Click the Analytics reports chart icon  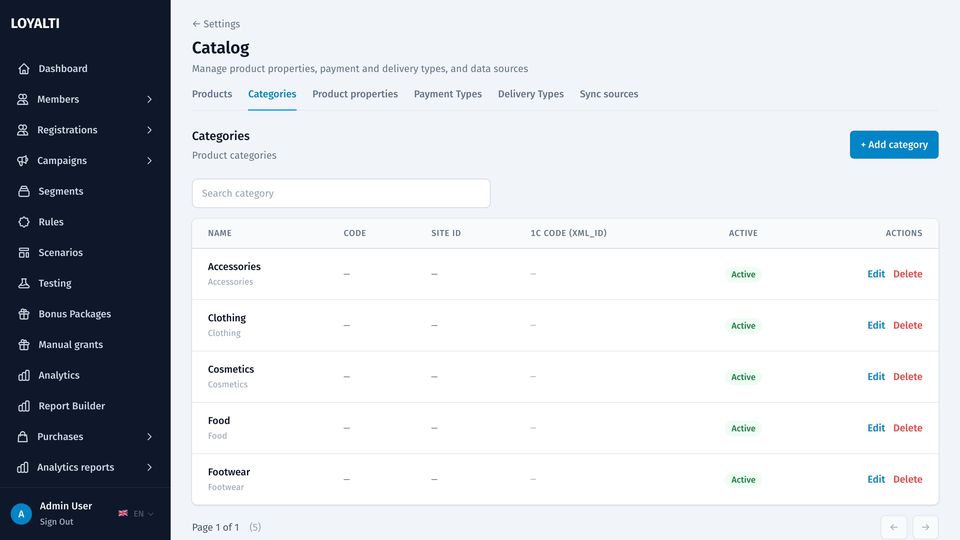tap(23, 467)
